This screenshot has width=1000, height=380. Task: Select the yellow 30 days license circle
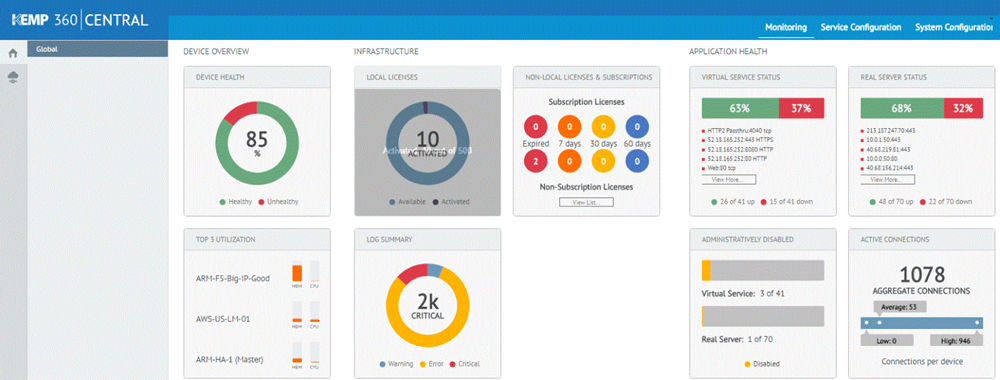click(x=603, y=126)
